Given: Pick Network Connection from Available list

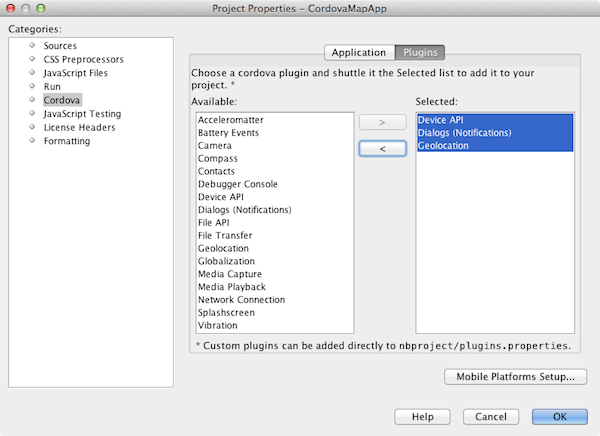Looking at the screenshot, I should tap(241, 300).
